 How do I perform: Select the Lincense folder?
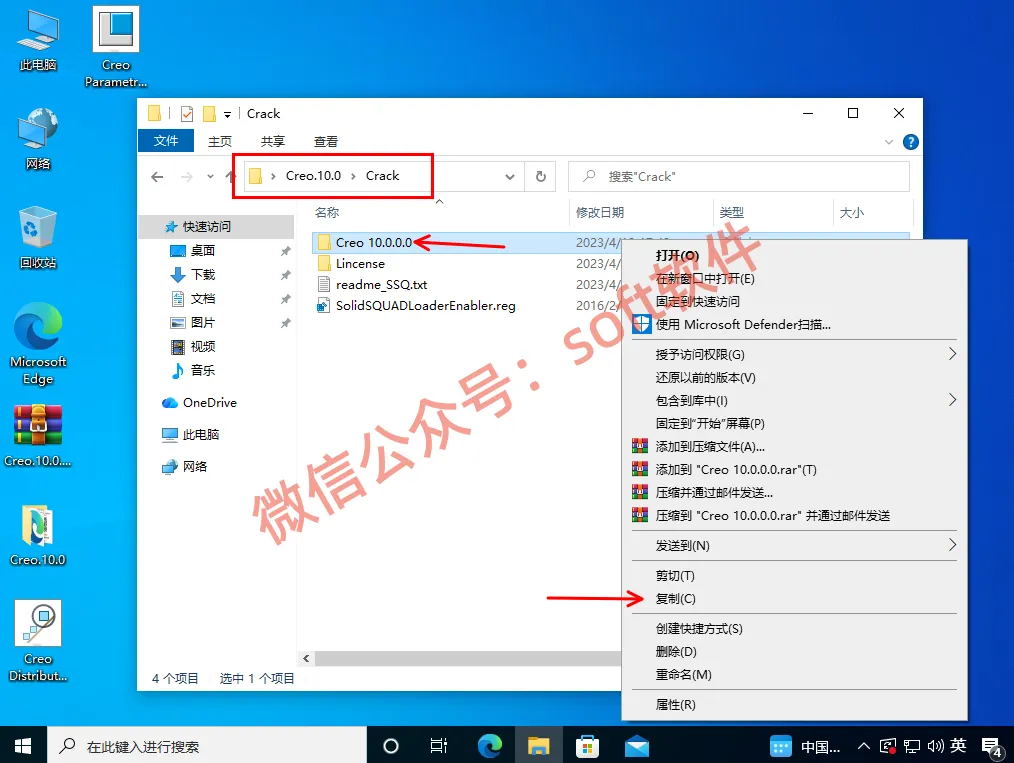pos(360,263)
